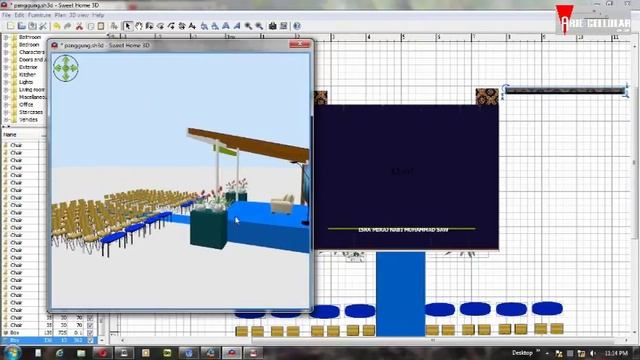This screenshot has width=640, height=360.
Task: Click the New home toolbar icon
Action: (x=11, y=26)
